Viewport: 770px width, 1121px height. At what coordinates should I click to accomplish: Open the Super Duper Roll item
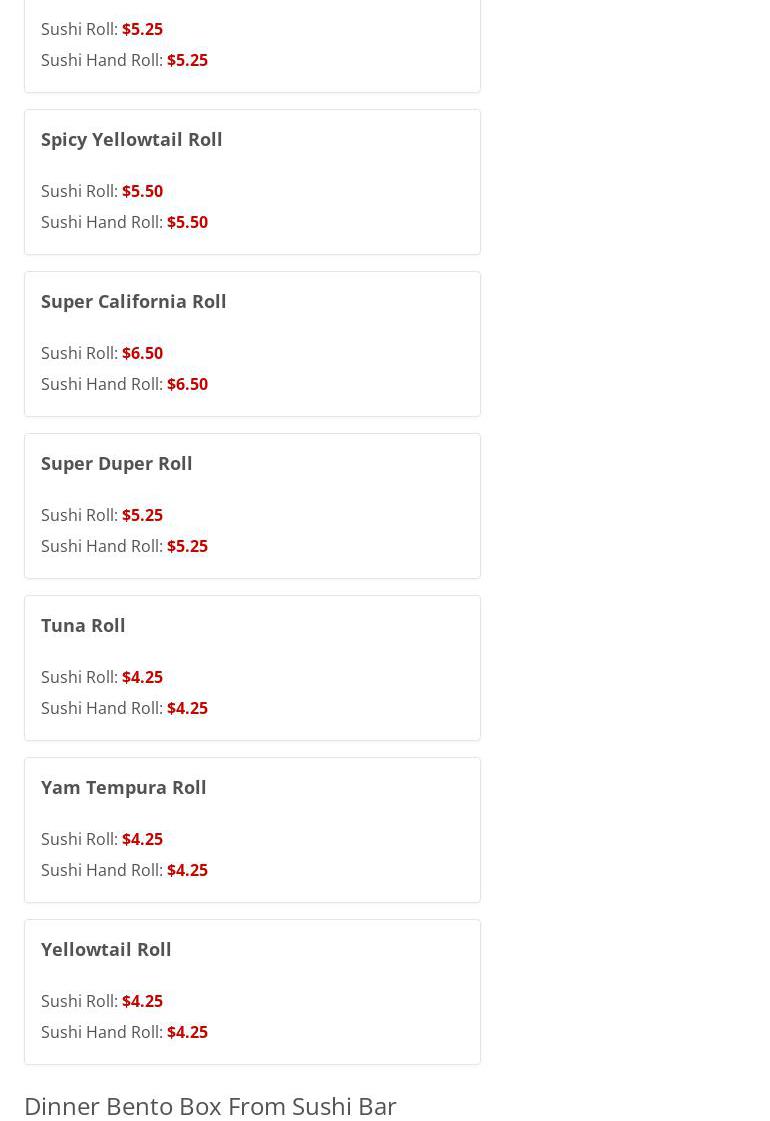(116, 463)
